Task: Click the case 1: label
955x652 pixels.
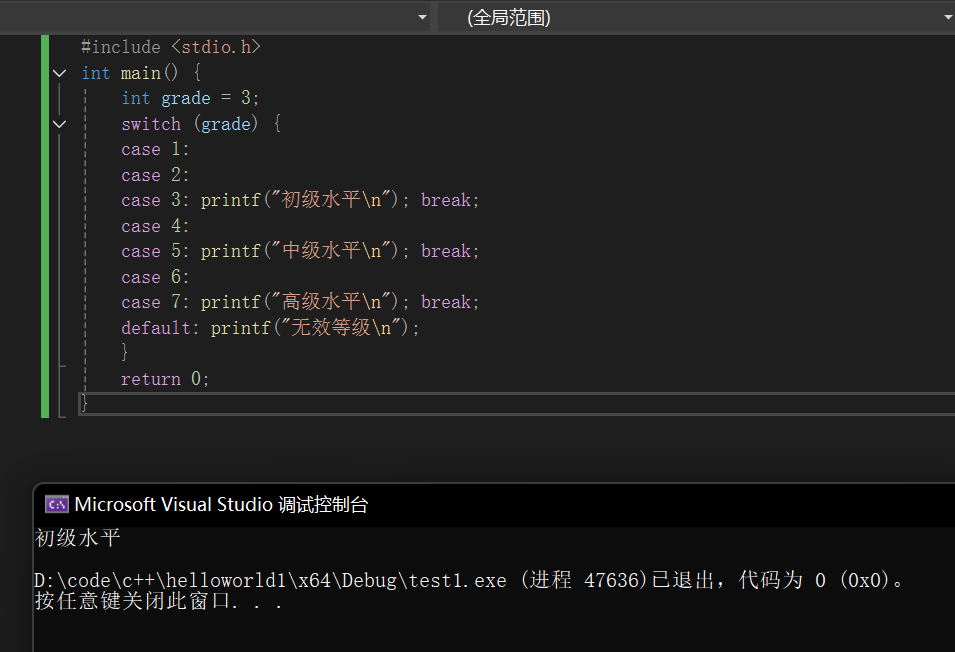Action: pos(155,149)
